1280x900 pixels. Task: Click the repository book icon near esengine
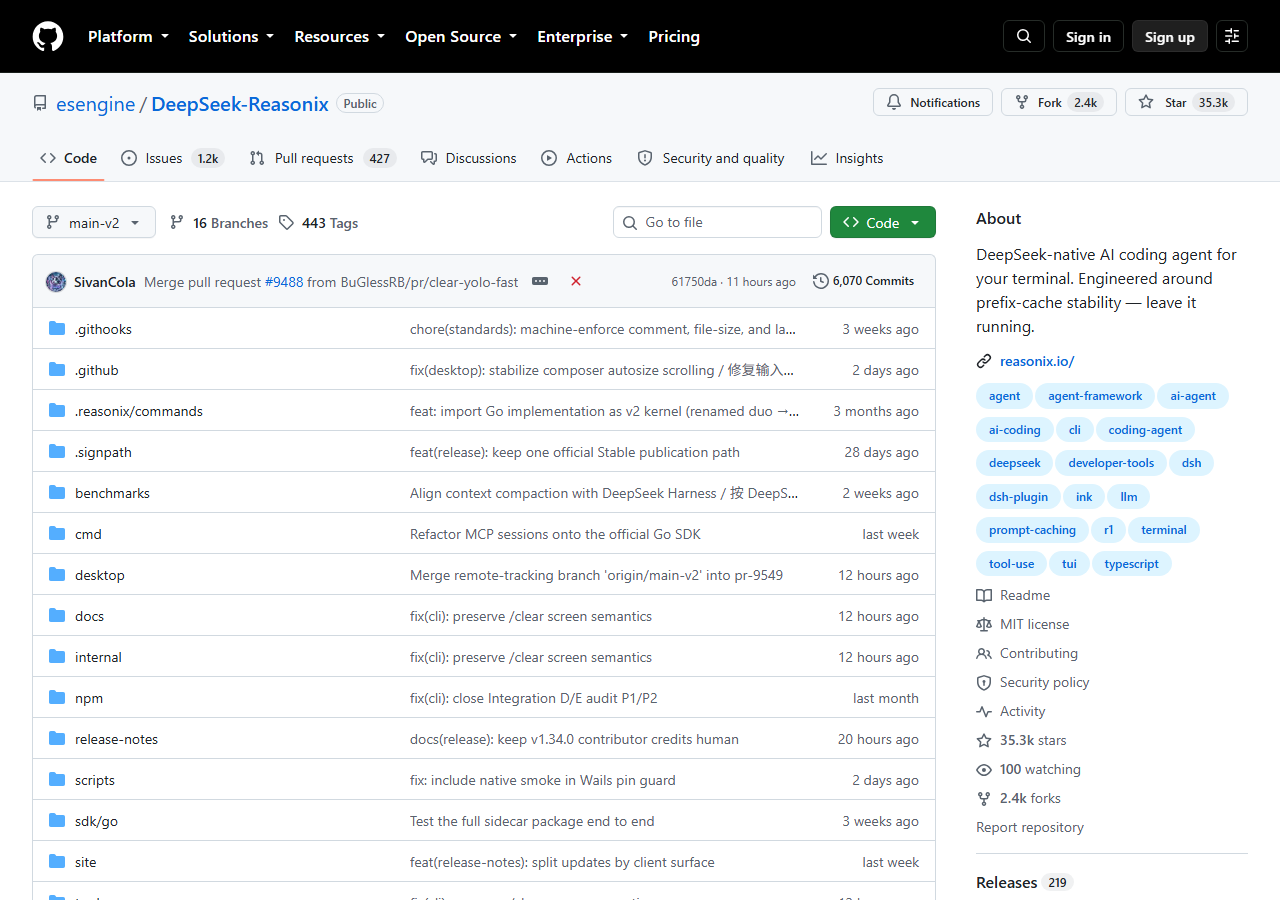(x=40, y=104)
